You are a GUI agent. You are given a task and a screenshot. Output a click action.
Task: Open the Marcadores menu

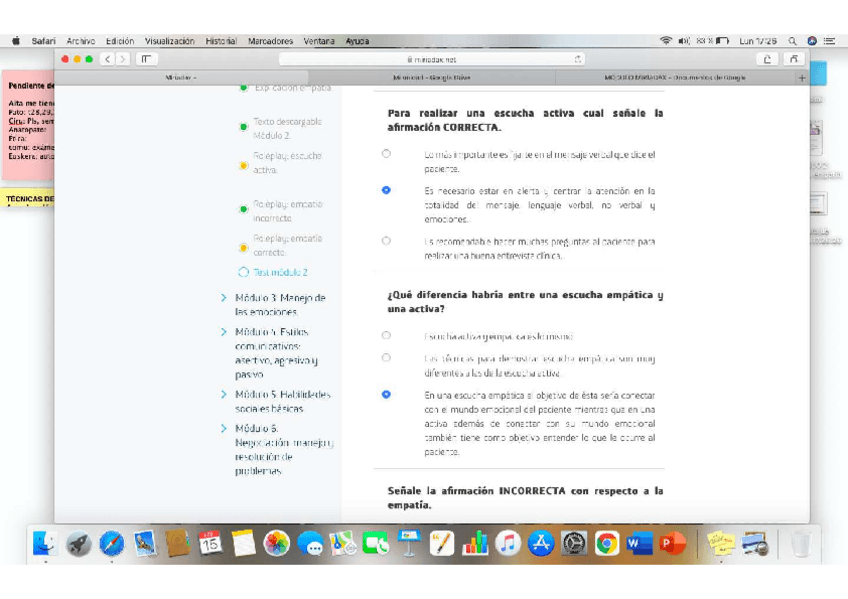pyautogui.click(x=270, y=41)
